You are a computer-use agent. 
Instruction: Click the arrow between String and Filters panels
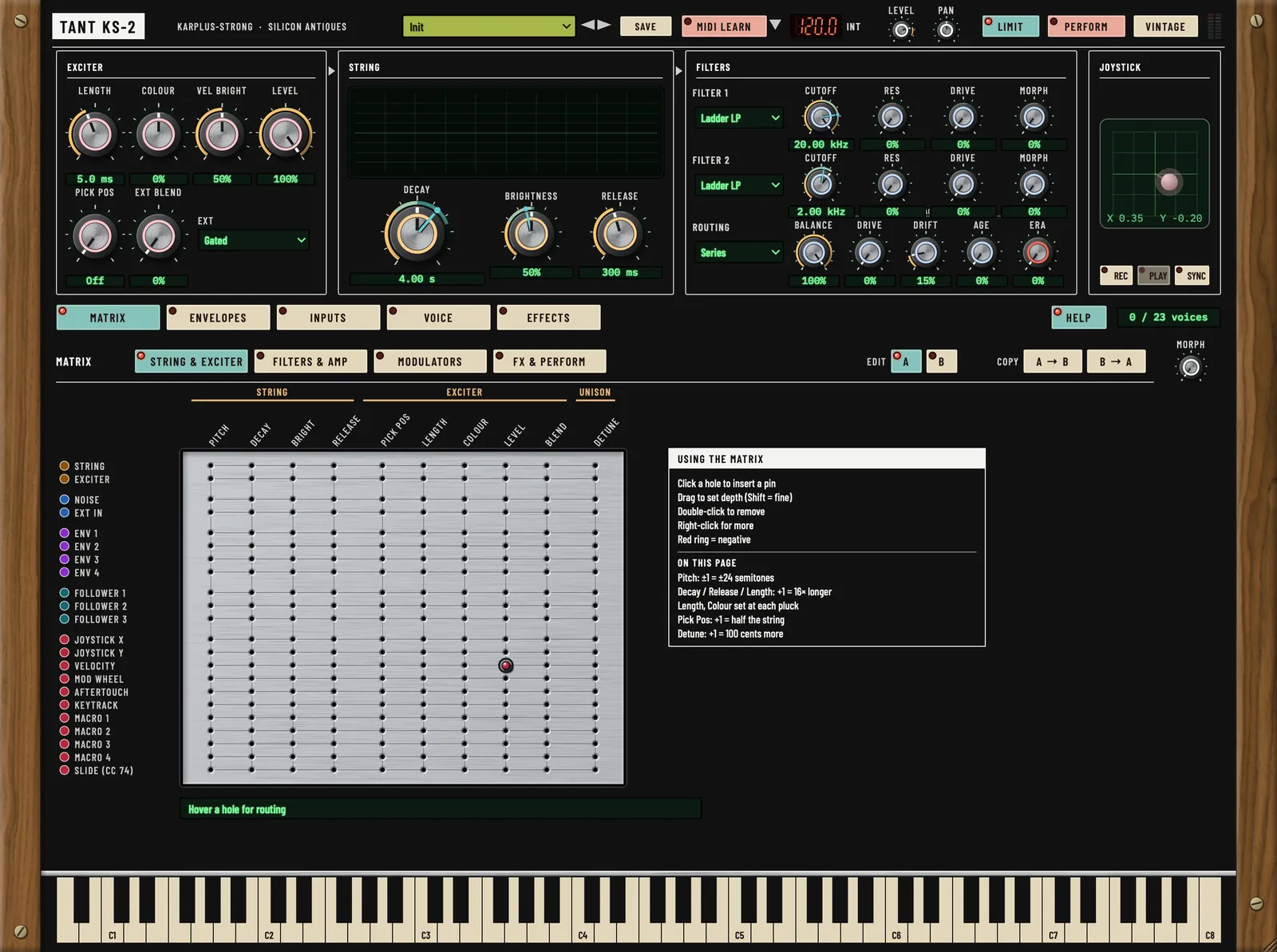coord(679,71)
